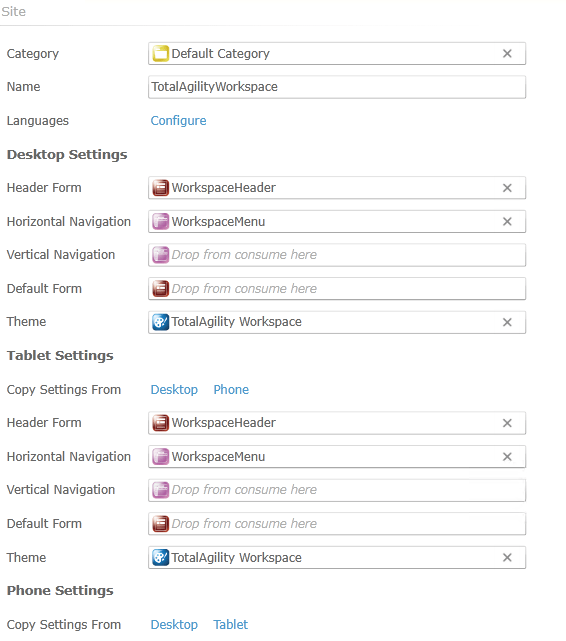
Task: Clear the Tablet TotalAgility Workspace theme
Action: (x=507, y=558)
